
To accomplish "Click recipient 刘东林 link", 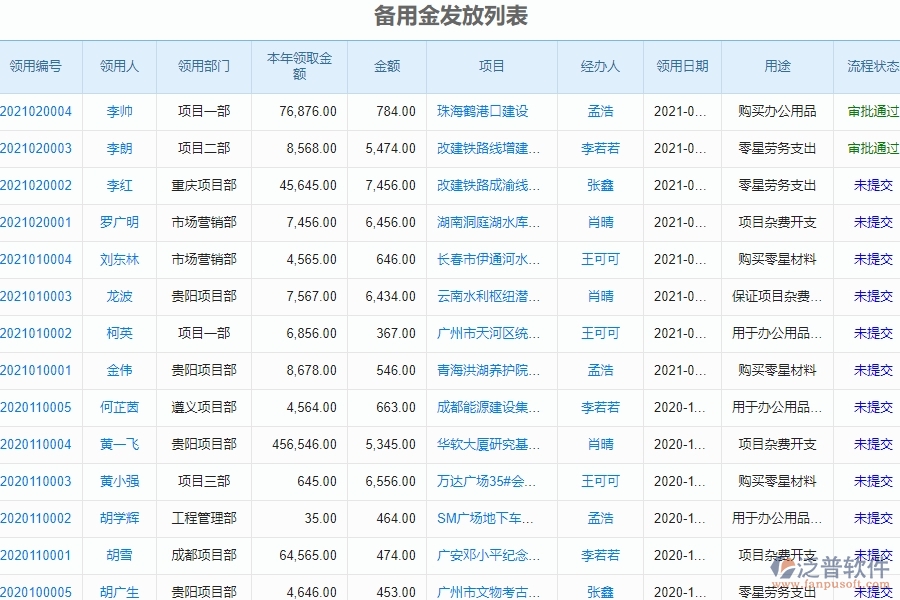I will pos(119,259).
